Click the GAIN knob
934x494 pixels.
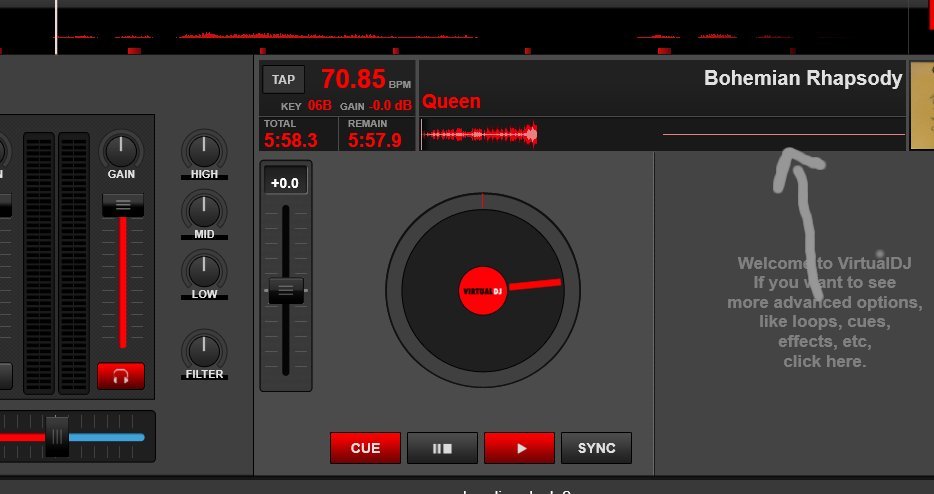[121, 150]
